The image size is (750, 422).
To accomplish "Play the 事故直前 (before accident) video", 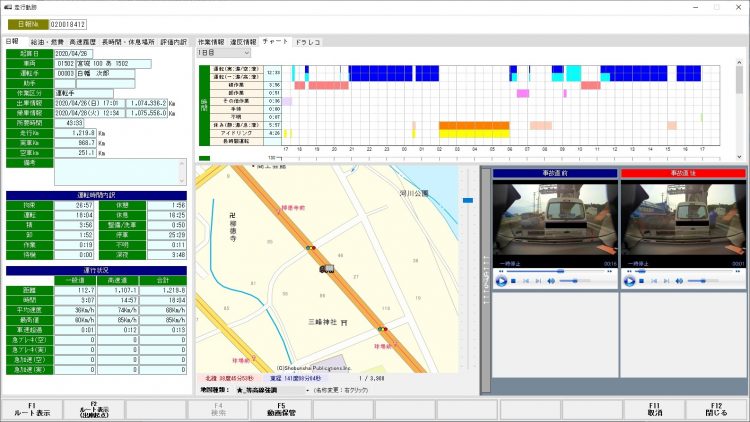I will pyautogui.click(x=500, y=281).
